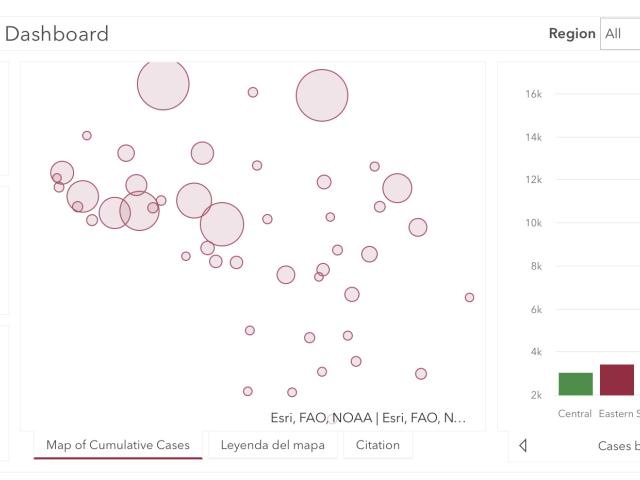Click the largest bubble in map center

coord(222,224)
